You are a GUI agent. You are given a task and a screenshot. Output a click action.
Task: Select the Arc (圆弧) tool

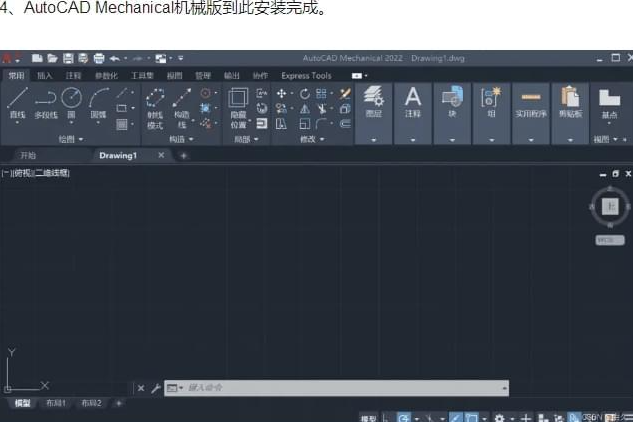(x=99, y=103)
